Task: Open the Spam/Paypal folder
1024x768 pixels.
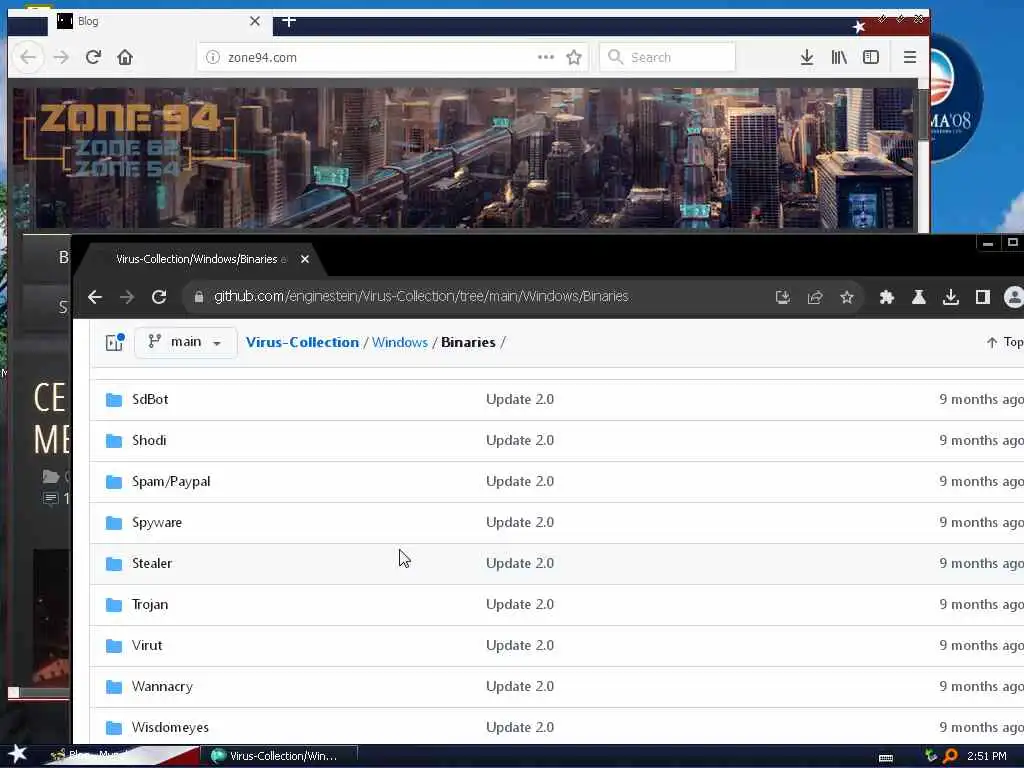Action: (x=171, y=481)
